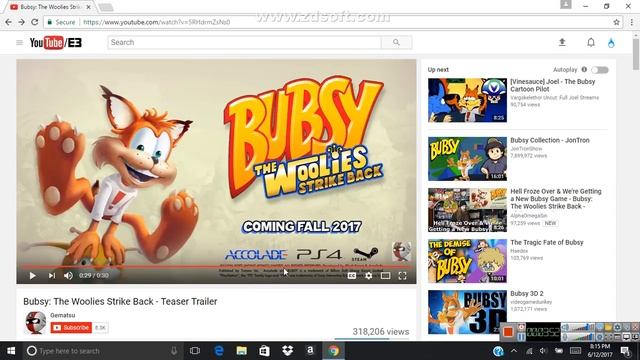Open the clock showing 8:15 PM
Viewport: 640px width, 360px height.
(x=600, y=351)
